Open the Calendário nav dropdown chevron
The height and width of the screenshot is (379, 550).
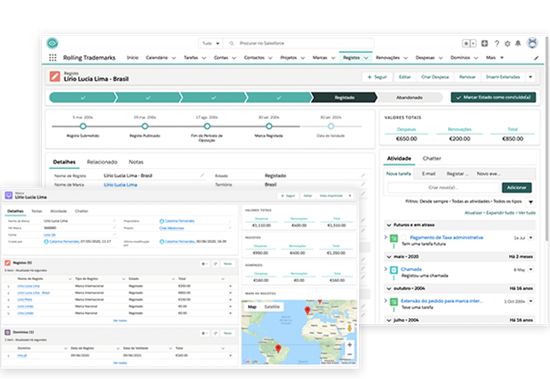point(174,58)
